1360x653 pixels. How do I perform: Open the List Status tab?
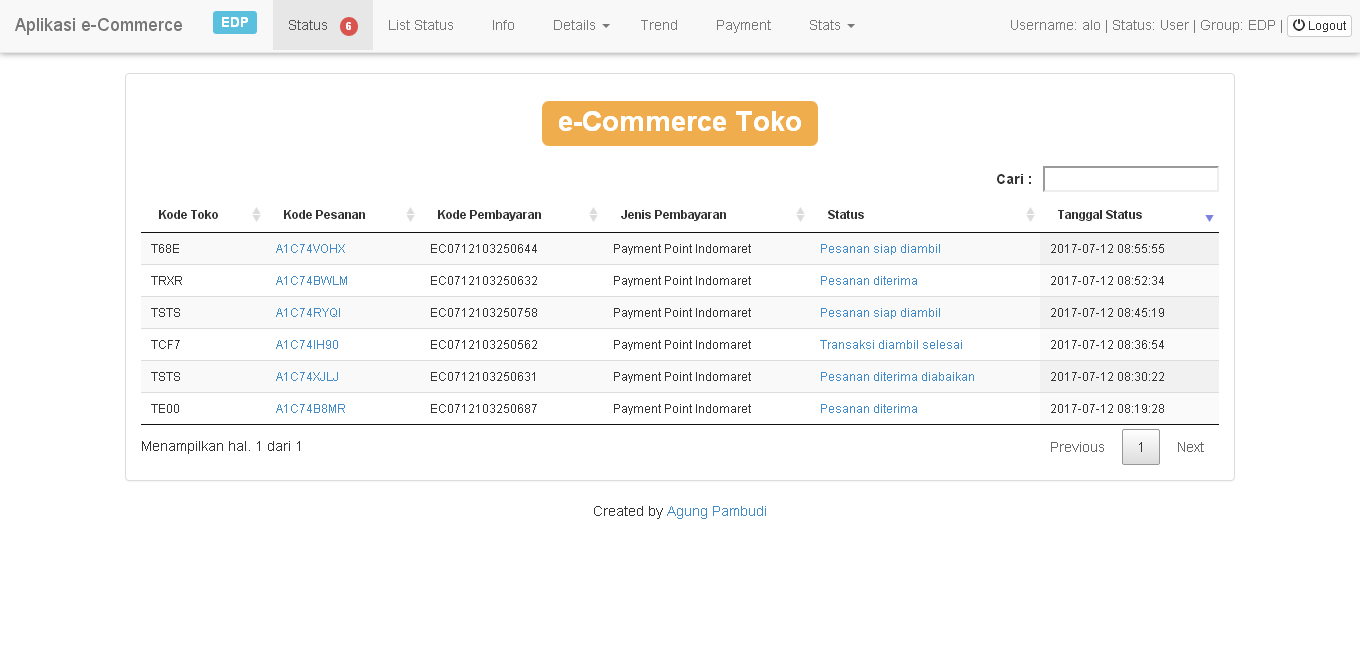(x=420, y=25)
